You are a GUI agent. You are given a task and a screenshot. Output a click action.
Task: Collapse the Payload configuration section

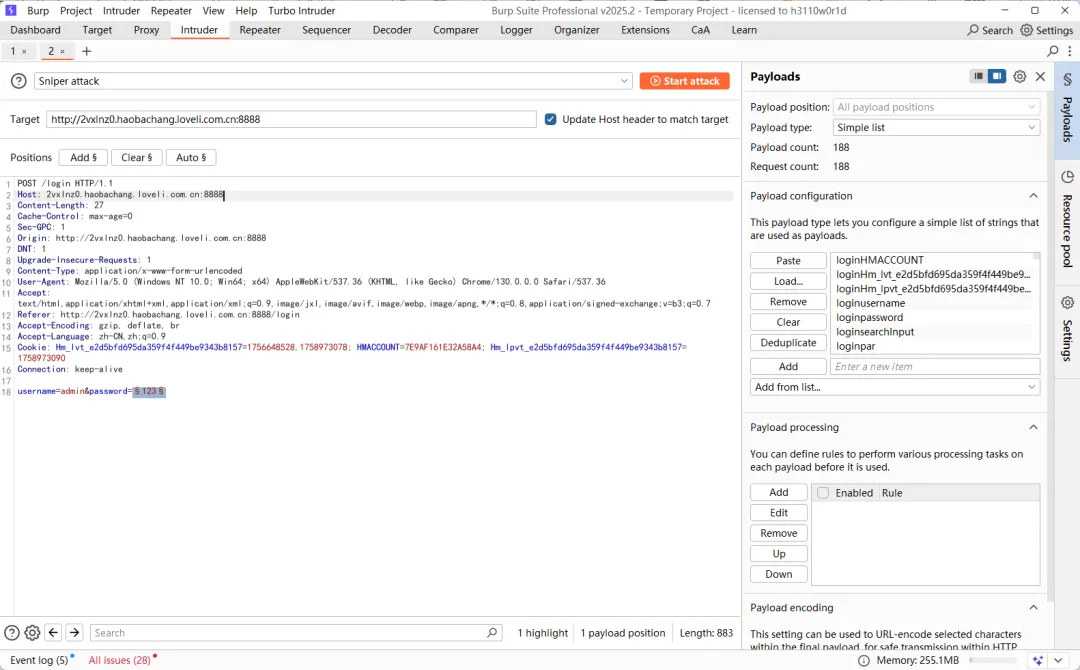tap(1033, 196)
